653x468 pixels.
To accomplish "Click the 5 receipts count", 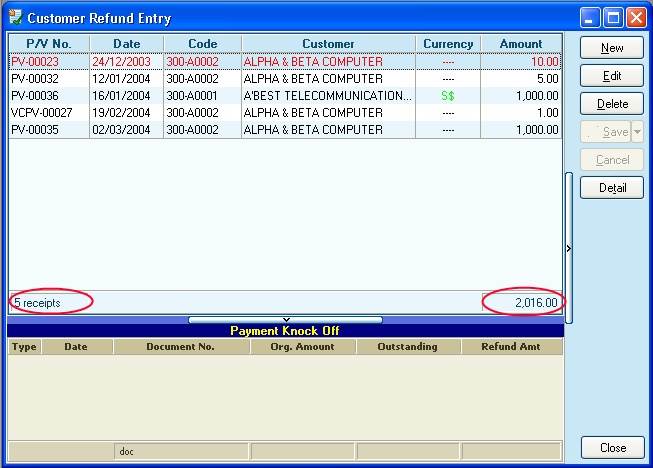I will tap(37, 303).
